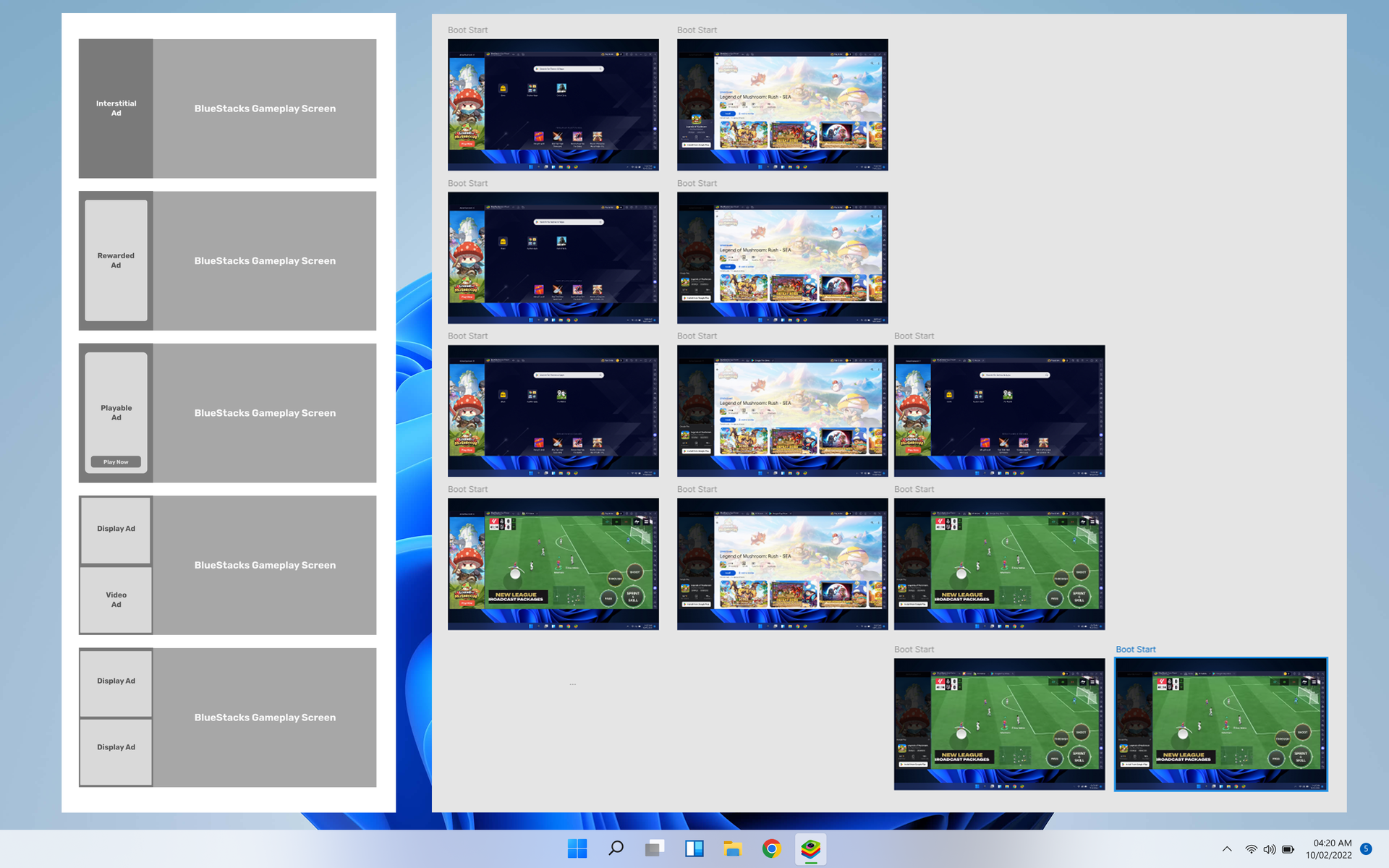The height and width of the screenshot is (868, 1389).
Task: Select top Display Ad in the bottom wireframe
Action: coord(116,682)
